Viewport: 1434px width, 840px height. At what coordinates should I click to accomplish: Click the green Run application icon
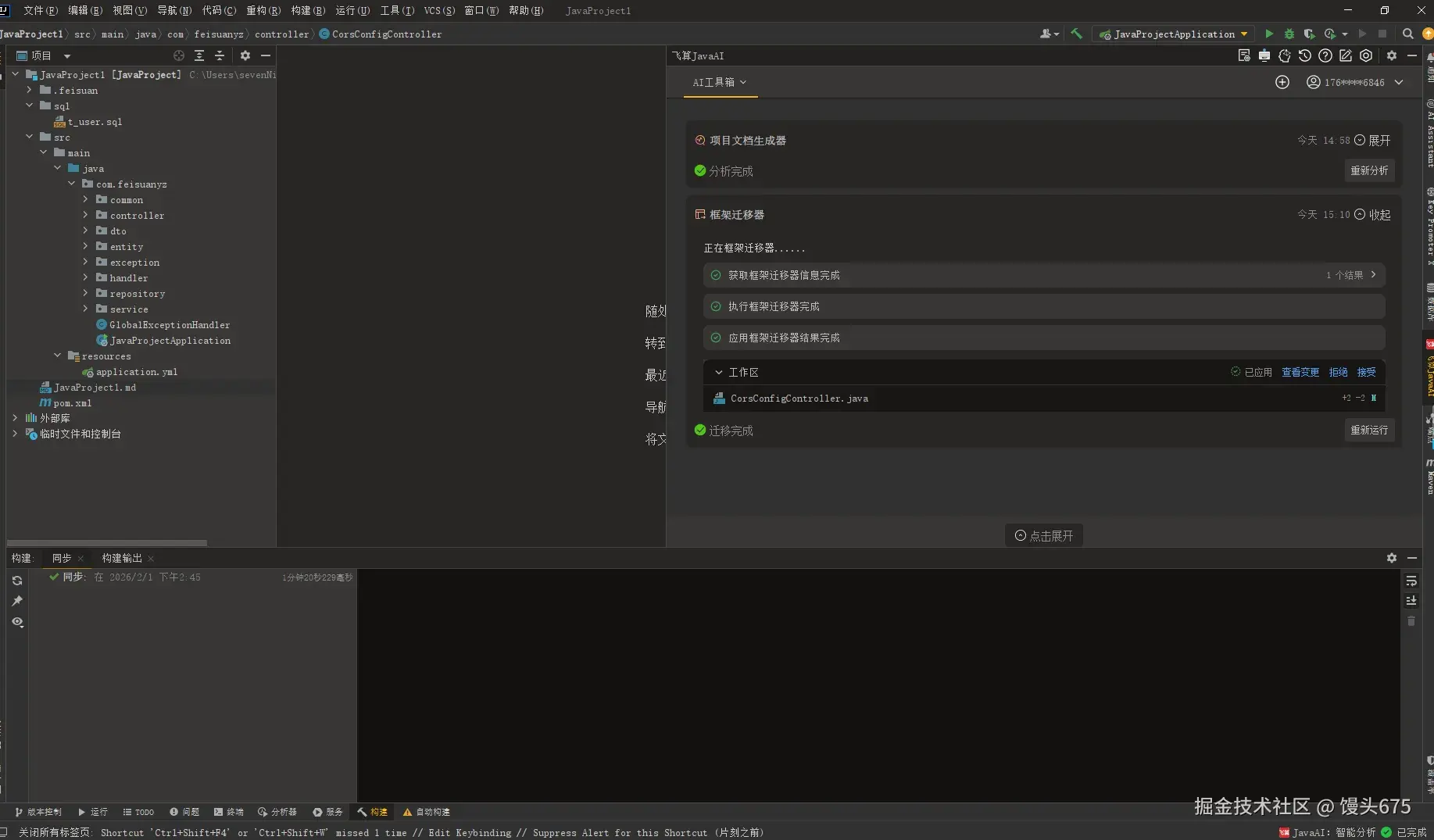(x=1269, y=34)
